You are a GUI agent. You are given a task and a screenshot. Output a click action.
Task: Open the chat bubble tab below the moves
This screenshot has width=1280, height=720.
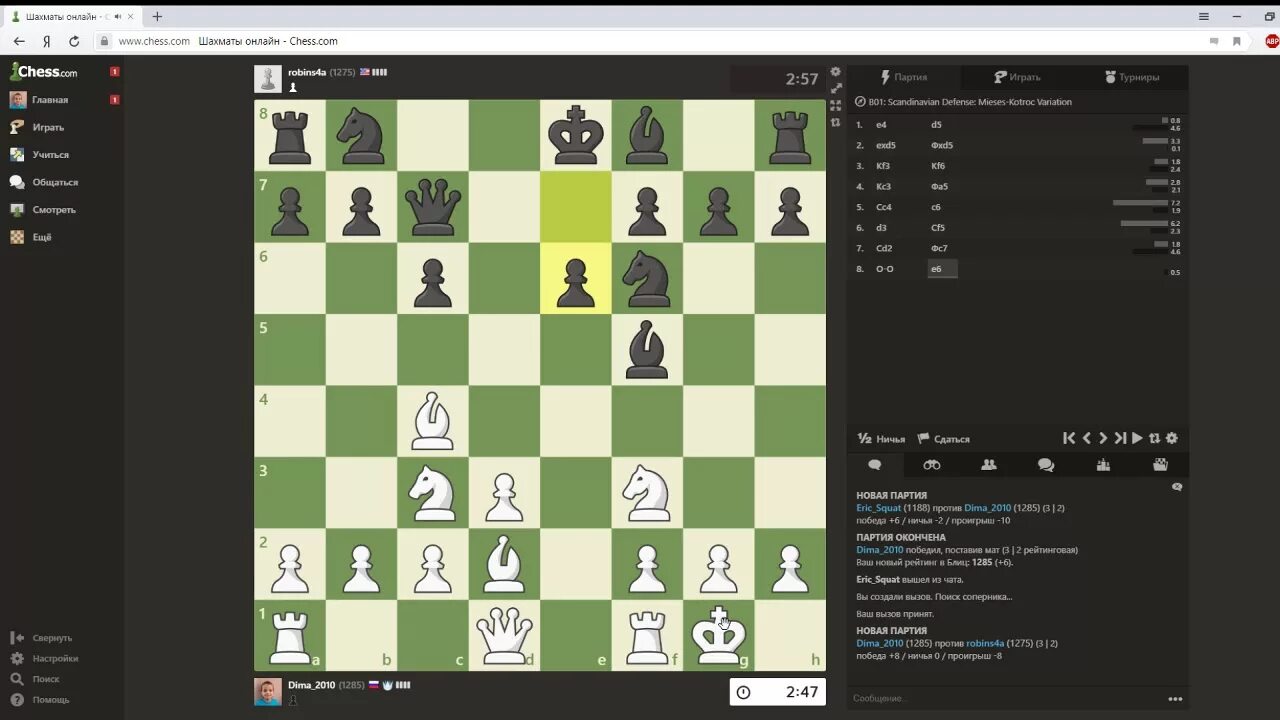click(x=874, y=464)
